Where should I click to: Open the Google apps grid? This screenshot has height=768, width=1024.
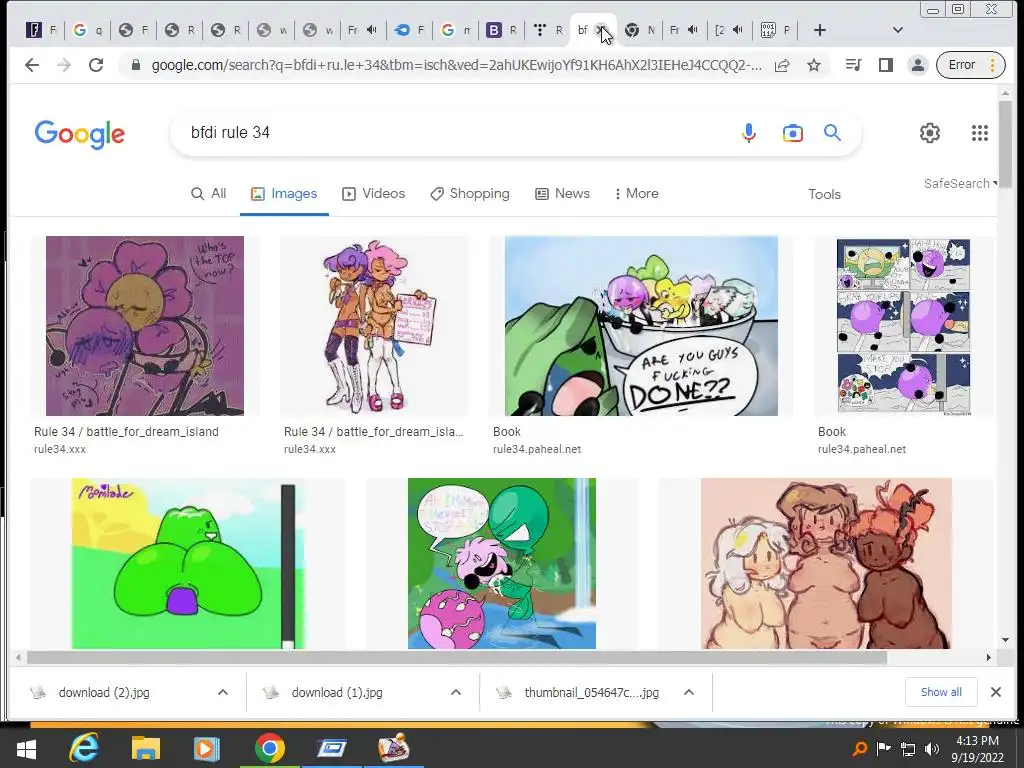coord(980,133)
